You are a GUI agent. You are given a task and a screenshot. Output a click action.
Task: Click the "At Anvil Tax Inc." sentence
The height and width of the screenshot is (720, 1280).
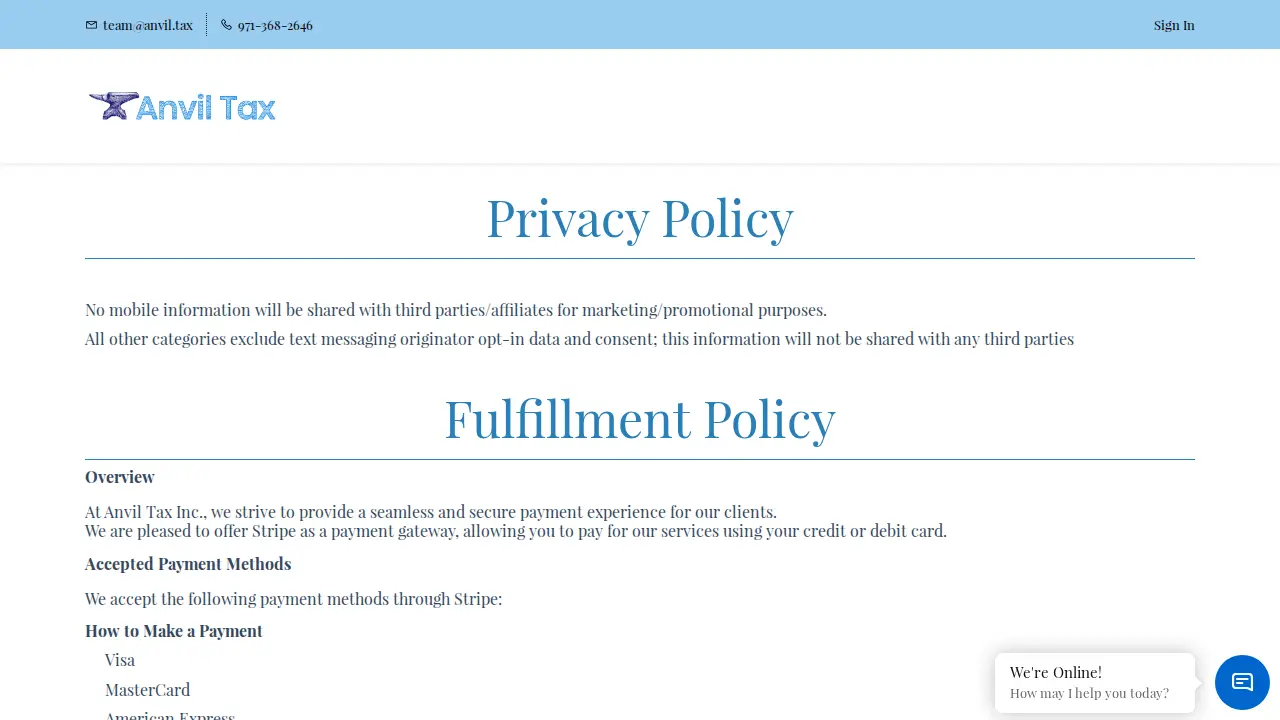(x=431, y=513)
